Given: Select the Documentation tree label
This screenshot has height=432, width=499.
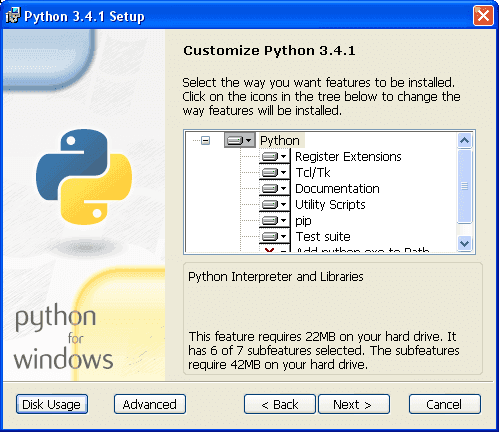Looking at the screenshot, I should tap(337, 189).
